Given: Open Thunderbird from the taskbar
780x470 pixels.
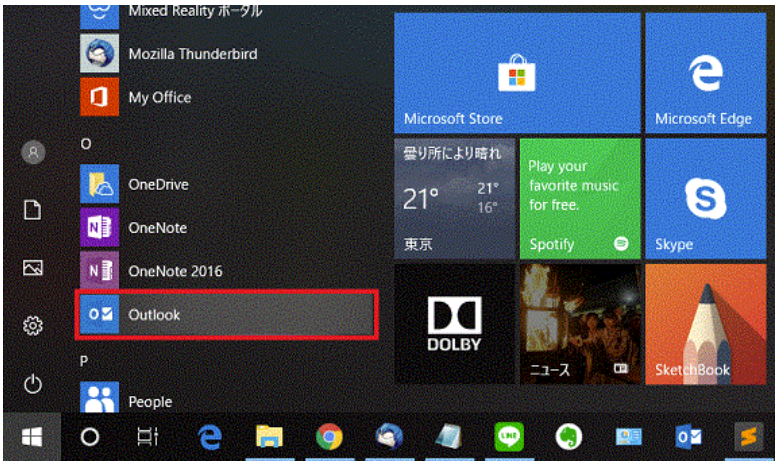Looking at the screenshot, I should click(x=389, y=437).
